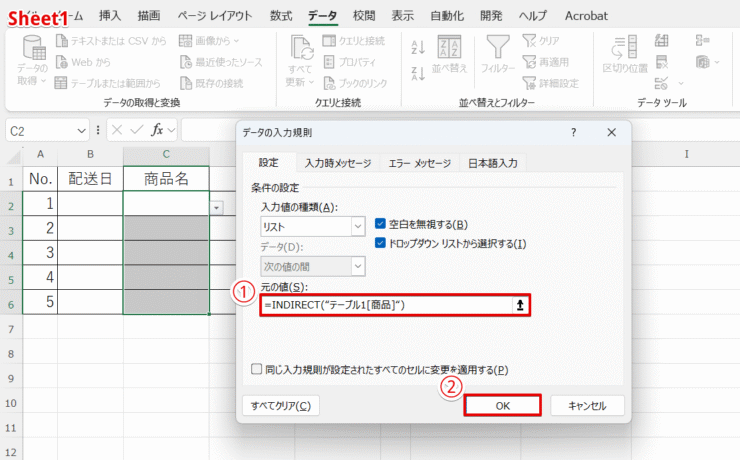
Task: Click the fx insert function icon
Action: 157,130
